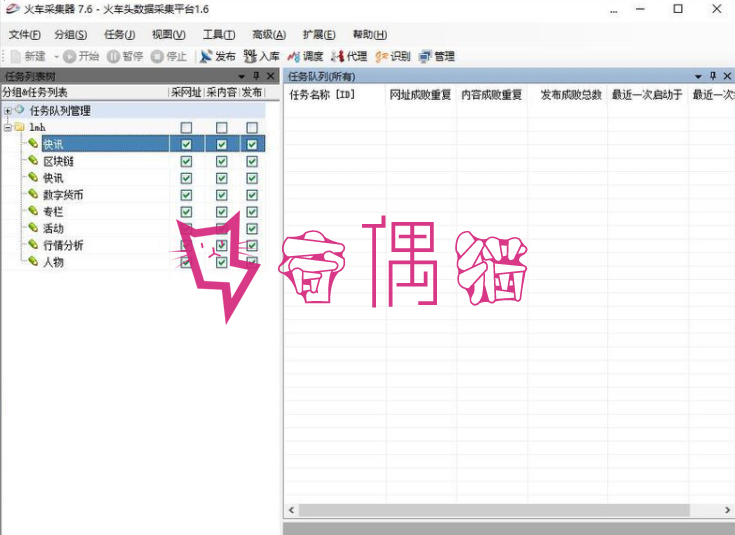Expand the 任务队列管理 tree node
735x535 pixels.
[8, 111]
